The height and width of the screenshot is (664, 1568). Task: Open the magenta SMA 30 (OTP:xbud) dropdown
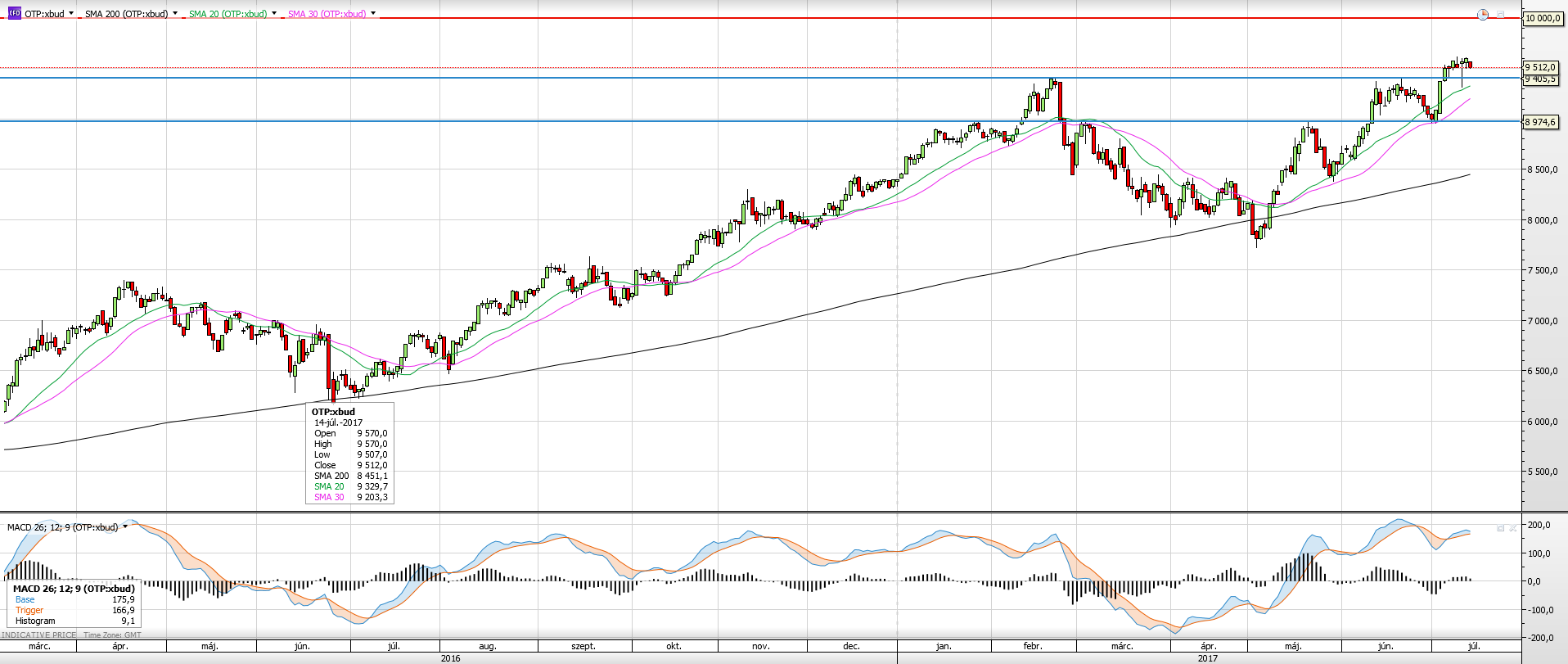pos(373,14)
